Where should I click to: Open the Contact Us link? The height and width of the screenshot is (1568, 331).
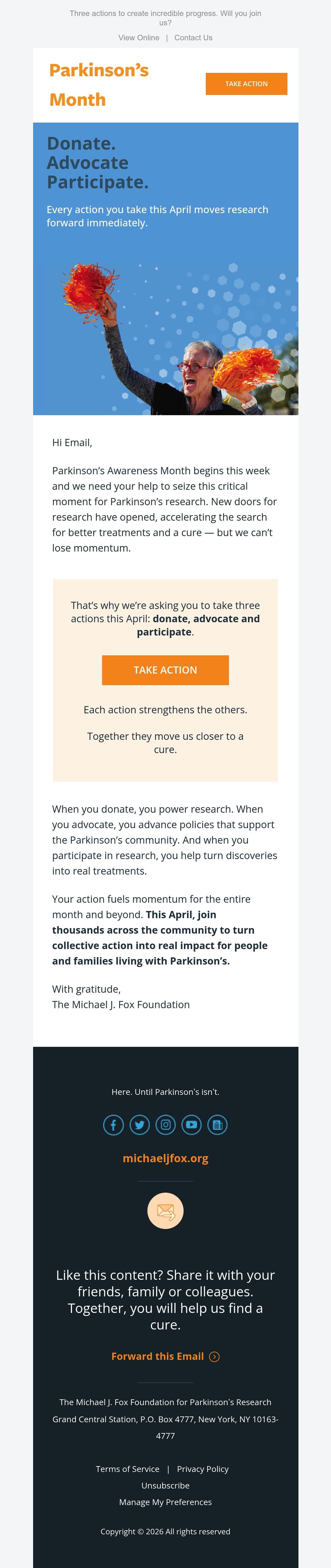point(193,38)
